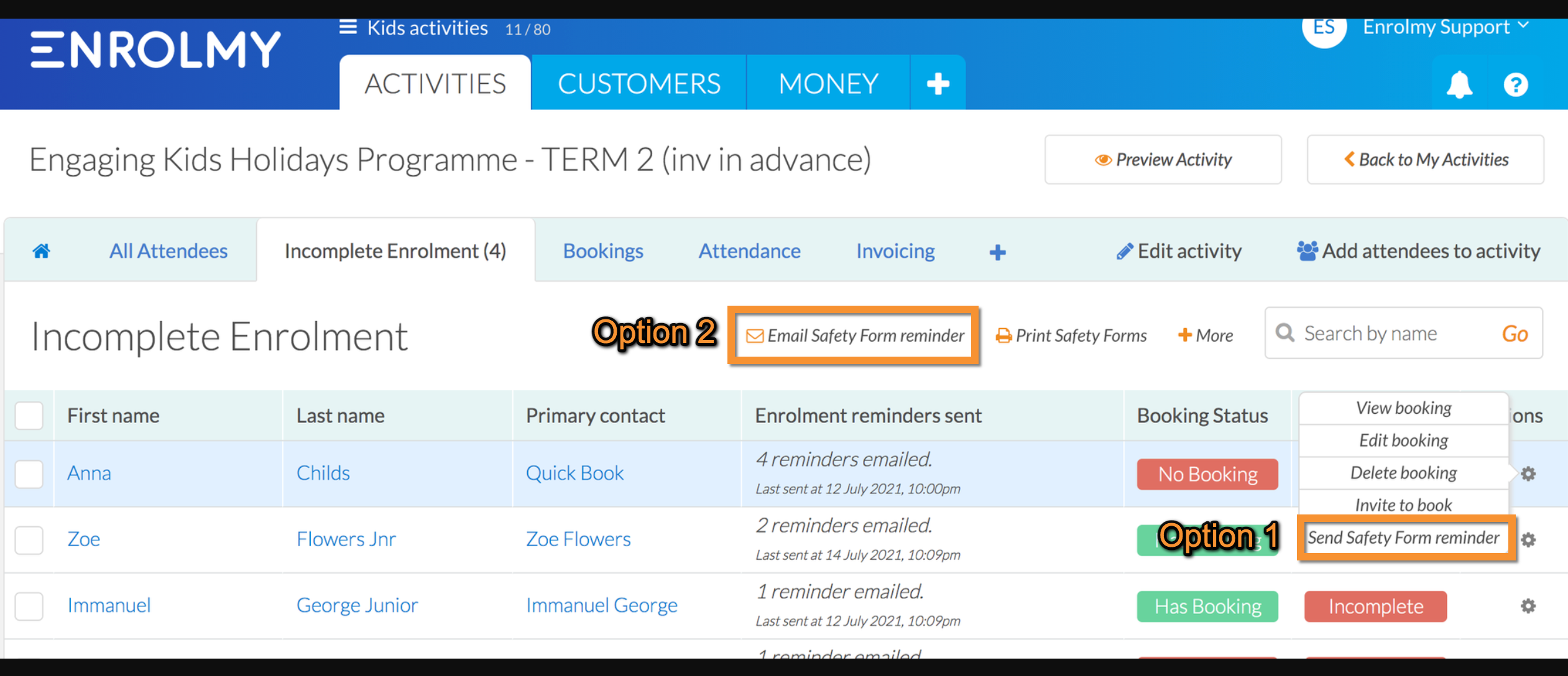The image size is (1568, 676).
Task: Tick the select-all checkbox in table header
Action: coord(29,416)
